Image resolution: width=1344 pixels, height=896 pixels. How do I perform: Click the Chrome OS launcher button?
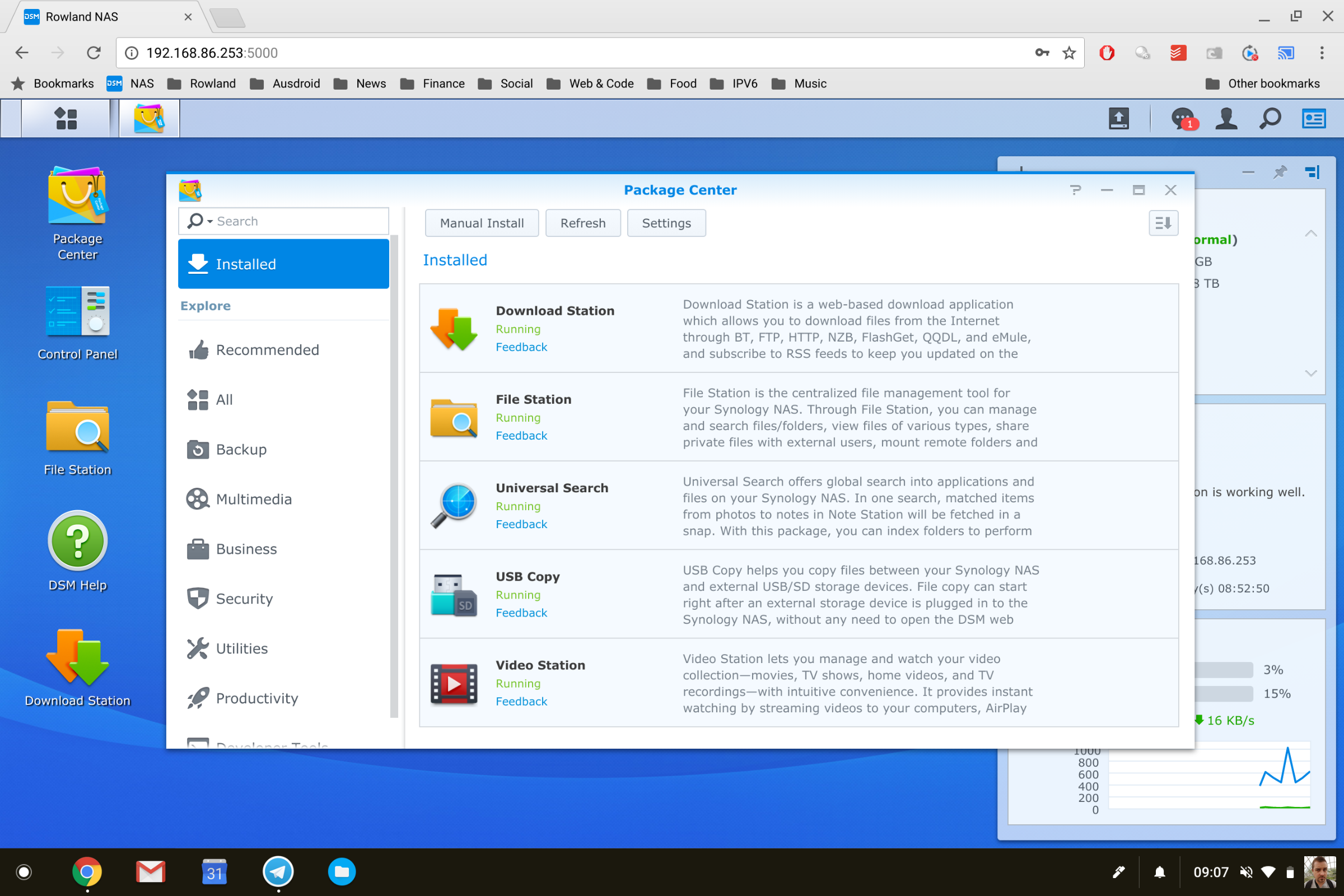tap(24, 871)
